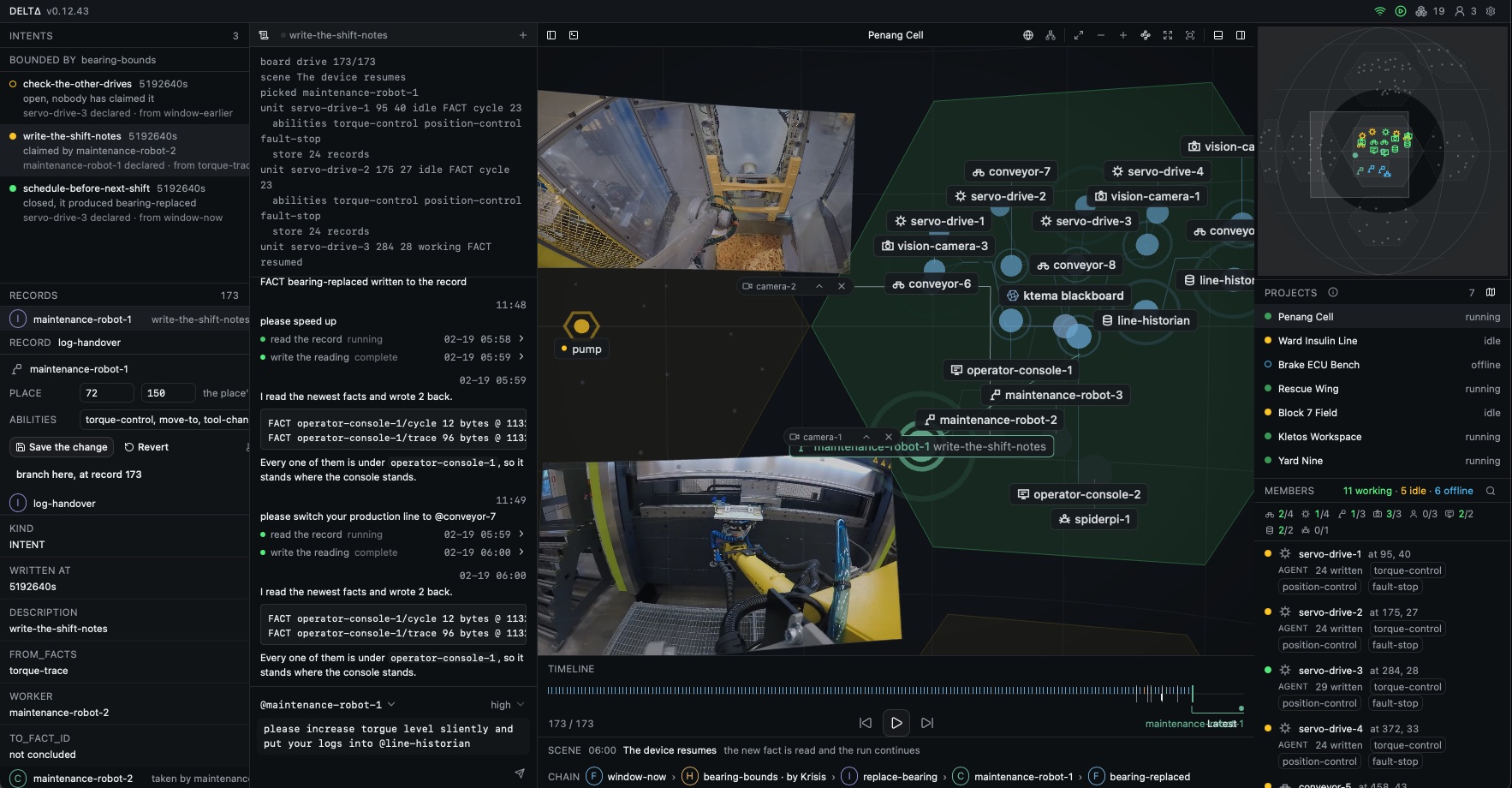Skip to the previous timeline record
The image size is (1512, 788).
(x=866, y=723)
